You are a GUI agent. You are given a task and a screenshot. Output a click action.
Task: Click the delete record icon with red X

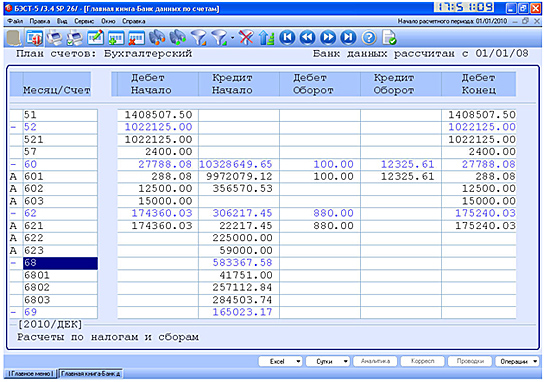[x=136, y=37]
